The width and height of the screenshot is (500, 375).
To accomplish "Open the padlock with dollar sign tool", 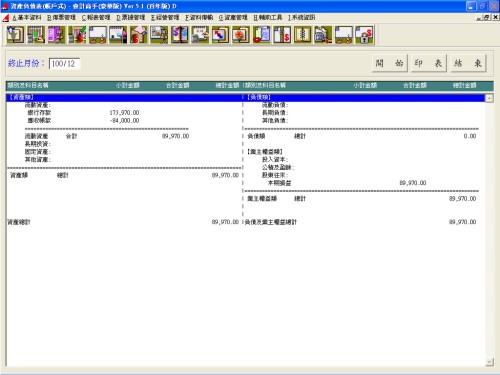I will [x=364, y=35].
